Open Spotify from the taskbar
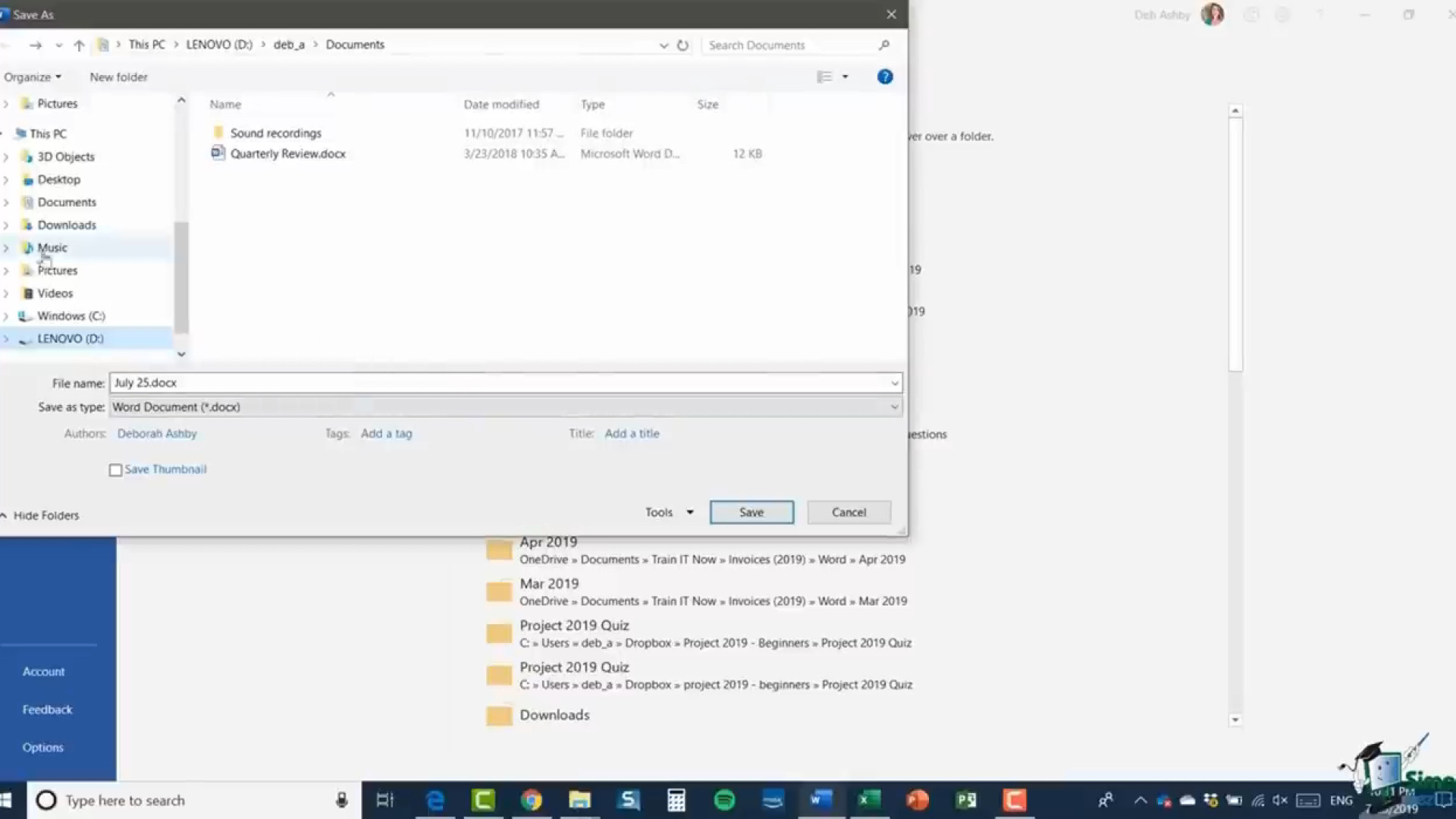Screen dimensions: 1456x819 (724, 800)
